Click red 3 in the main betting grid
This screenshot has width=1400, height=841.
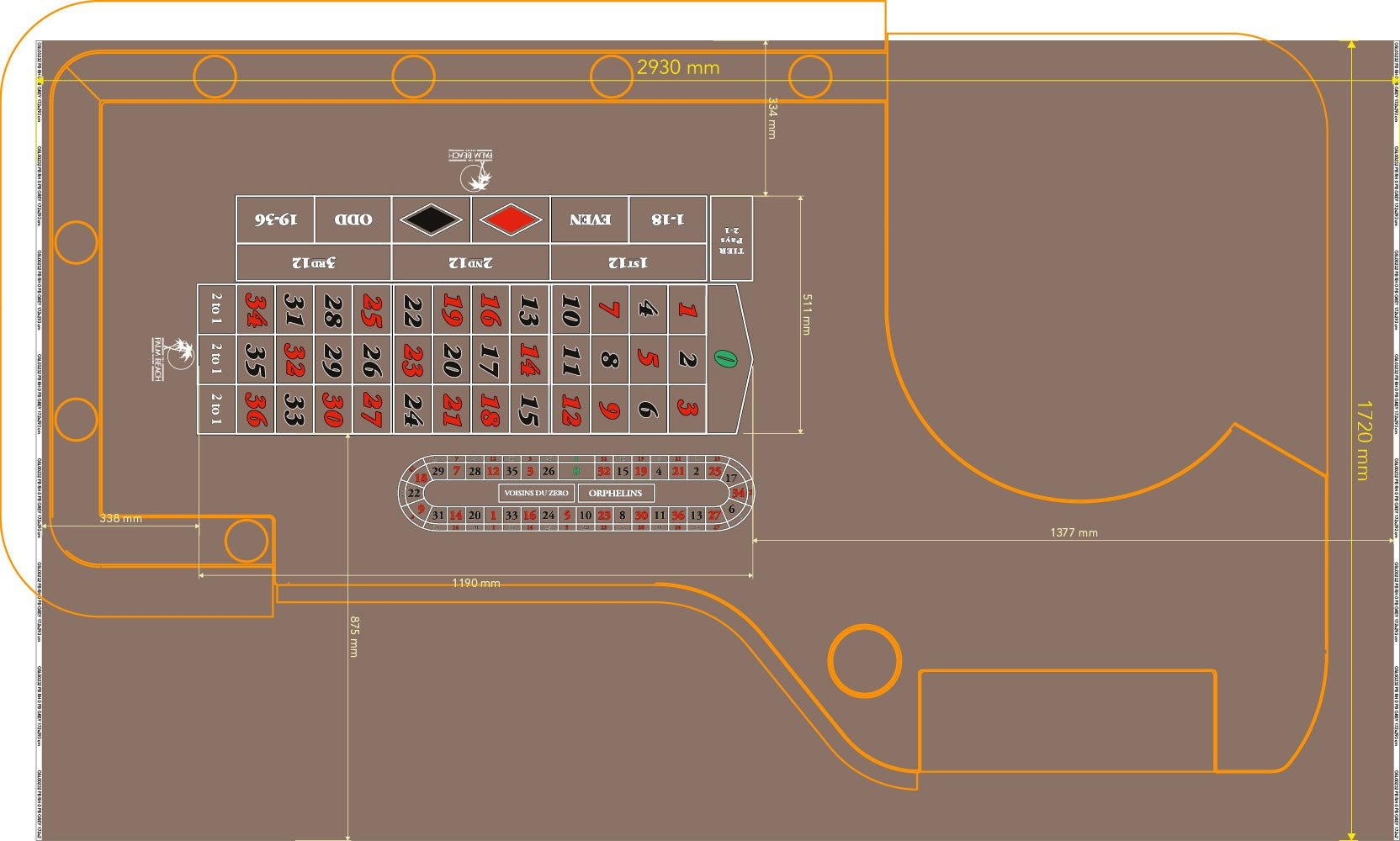coord(687,410)
